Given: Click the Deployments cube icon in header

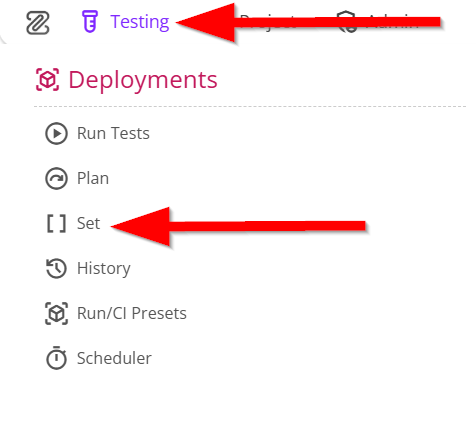Looking at the screenshot, I should tap(47, 79).
